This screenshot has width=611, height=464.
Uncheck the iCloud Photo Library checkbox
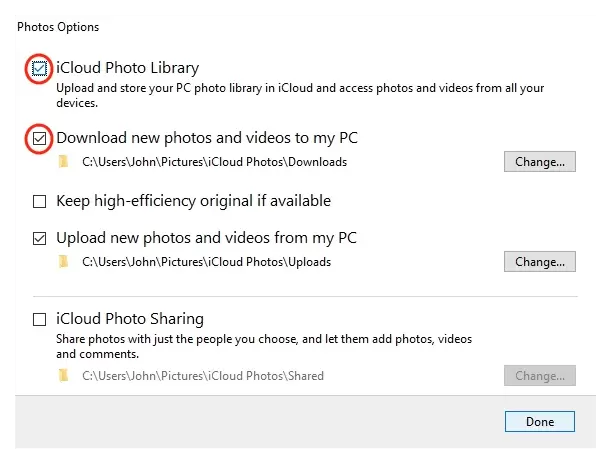point(40,69)
